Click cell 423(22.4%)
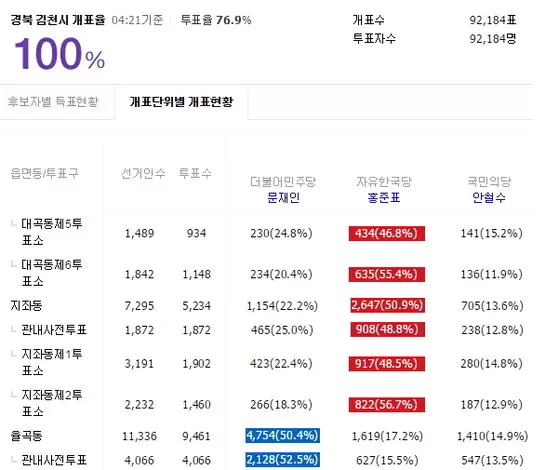 click(x=281, y=364)
